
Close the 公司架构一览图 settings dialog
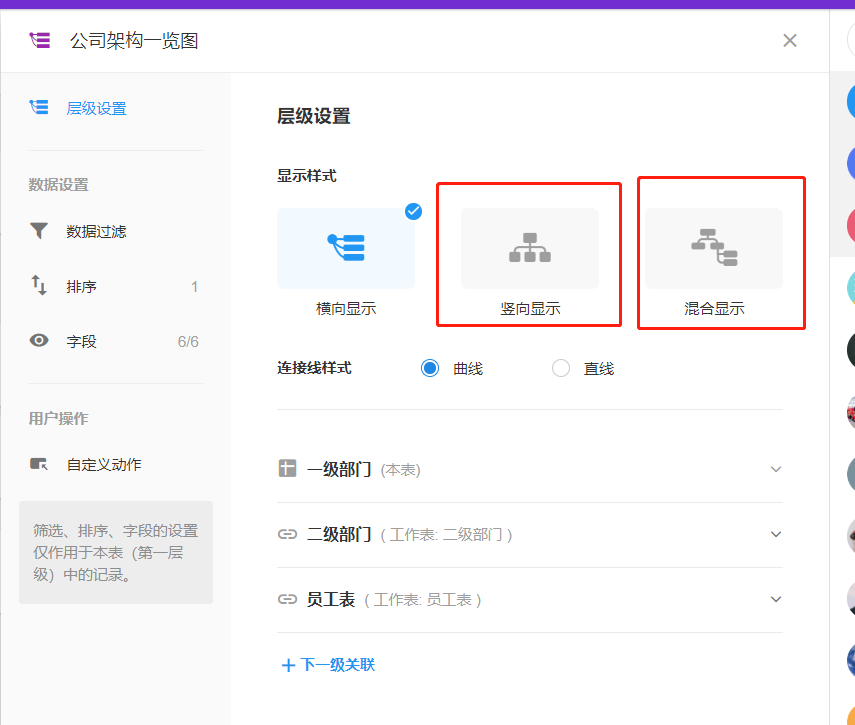[790, 40]
